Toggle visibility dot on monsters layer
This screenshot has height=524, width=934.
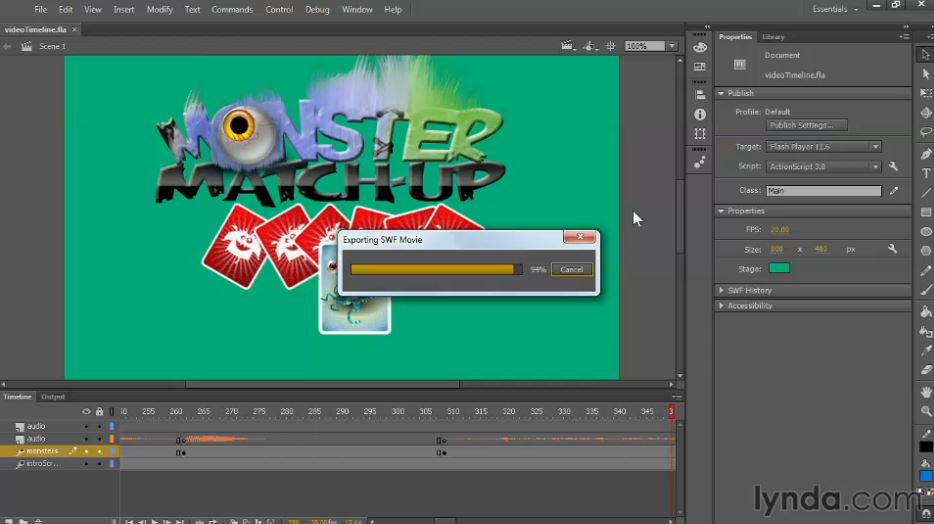tap(86, 451)
